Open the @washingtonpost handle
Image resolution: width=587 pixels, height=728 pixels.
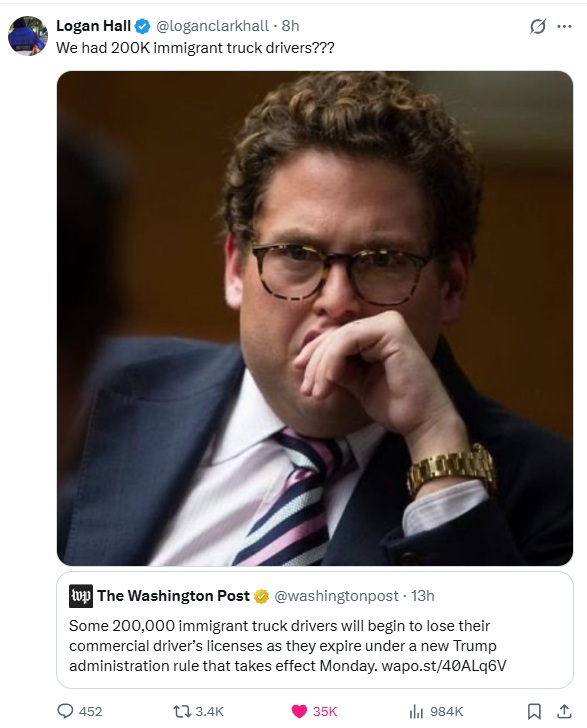(336, 596)
